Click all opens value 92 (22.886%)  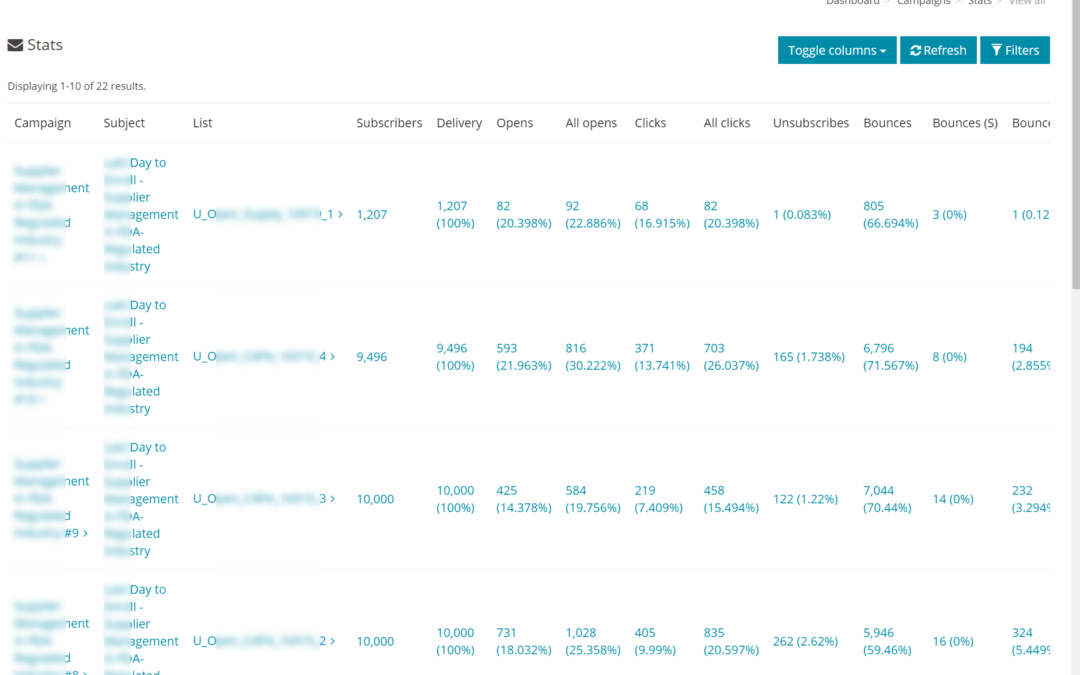(593, 214)
